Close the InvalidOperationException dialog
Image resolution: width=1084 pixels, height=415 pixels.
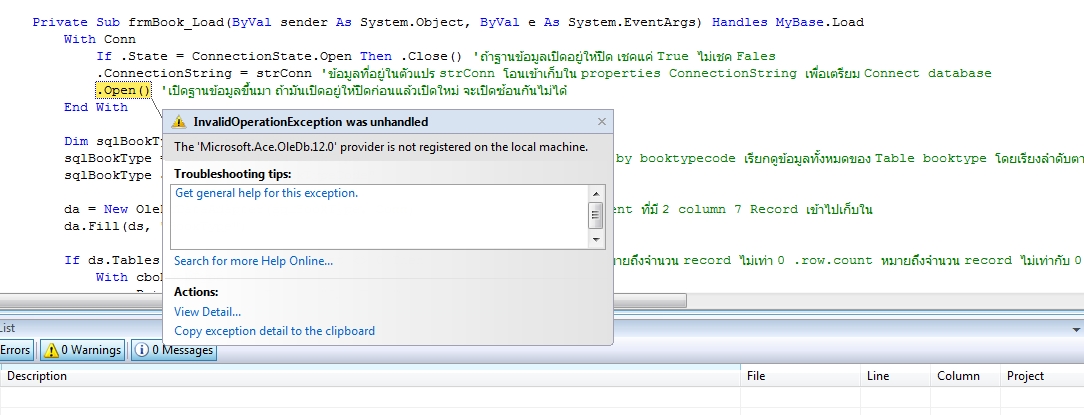click(x=601, y=122)
